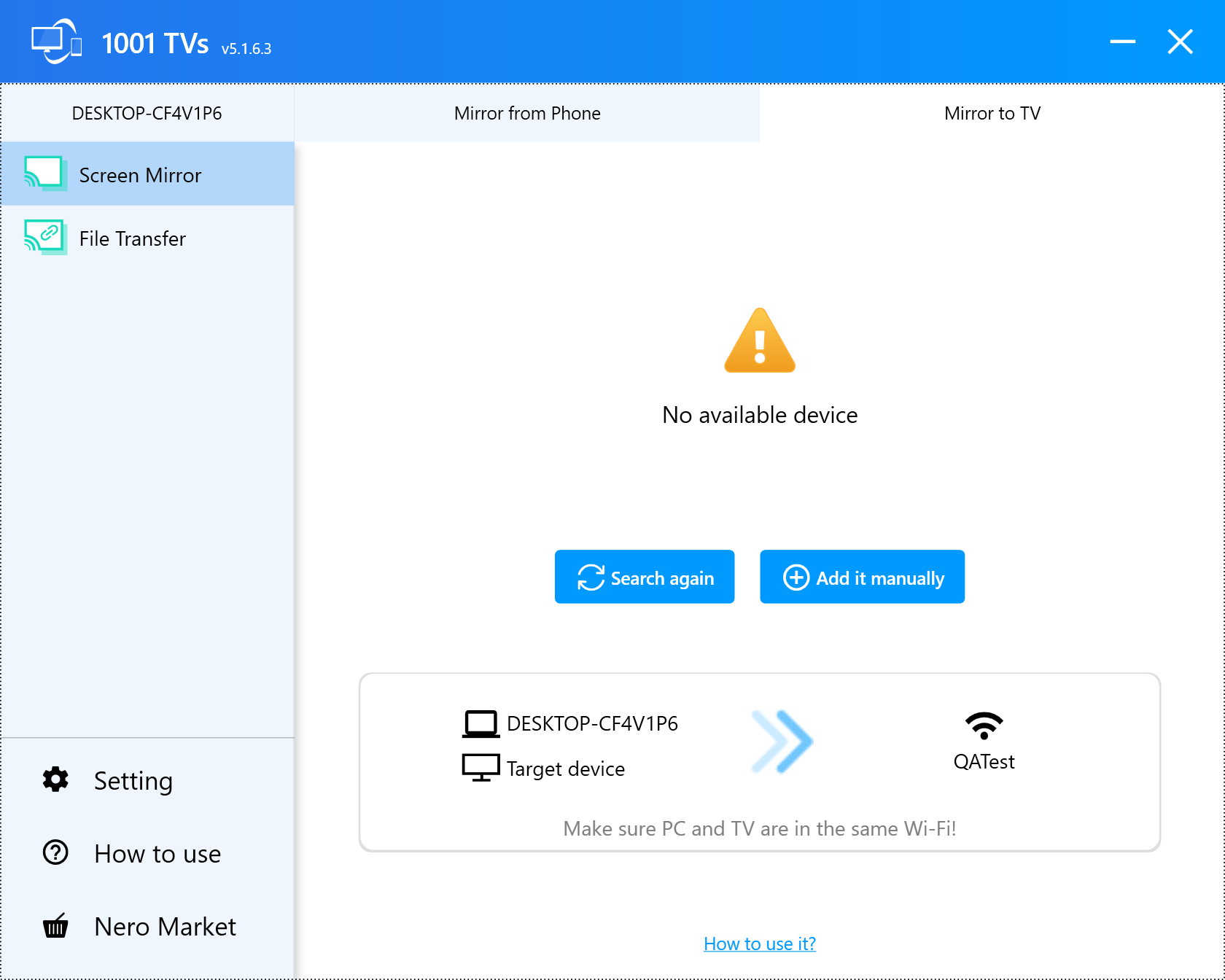1225x980 pixels.
Task: Click the monitor icon beside Target device
Action: point(481,768)
